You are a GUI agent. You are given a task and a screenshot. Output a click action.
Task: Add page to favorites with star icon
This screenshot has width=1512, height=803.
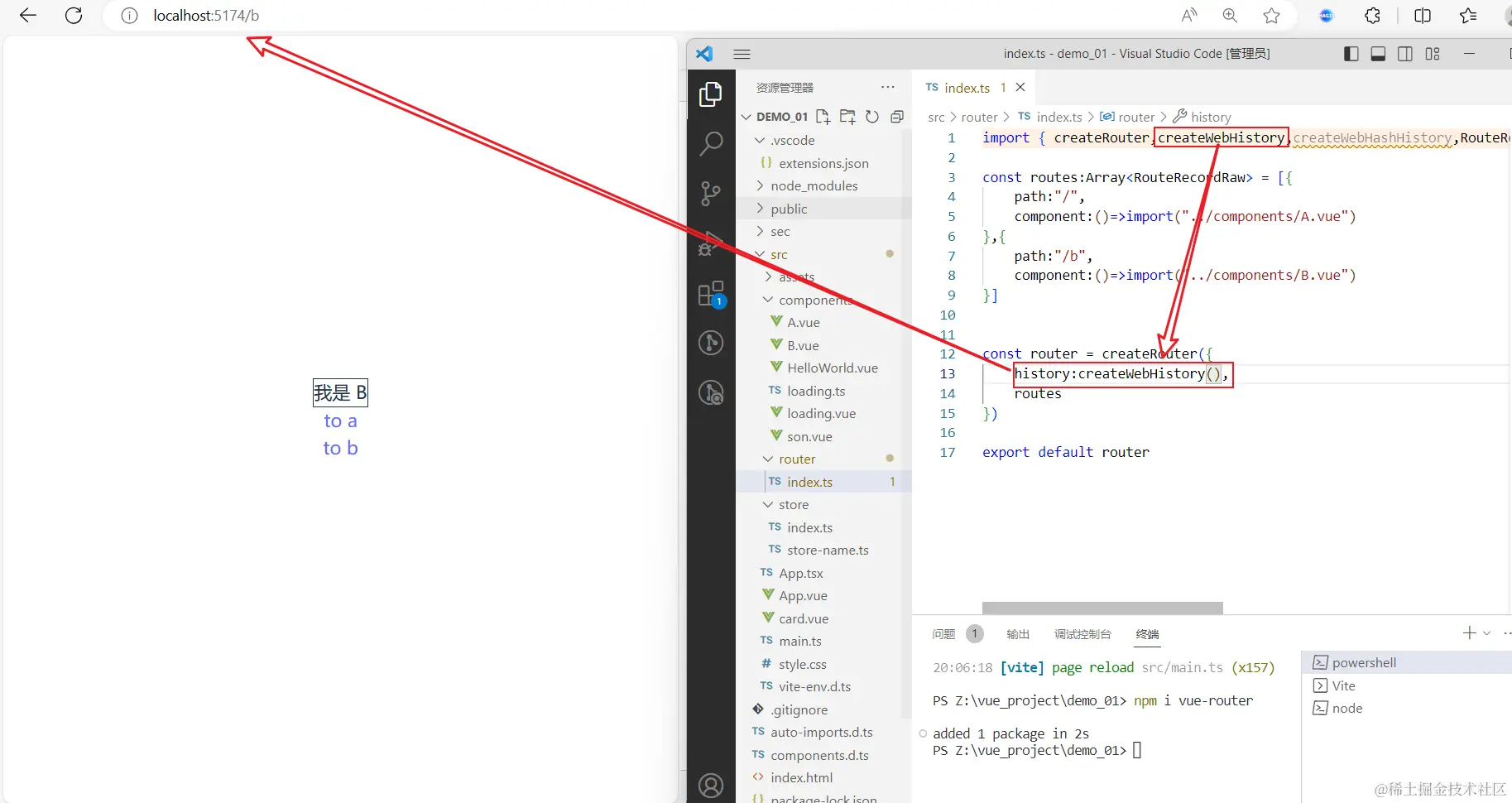click(1272, 16)
